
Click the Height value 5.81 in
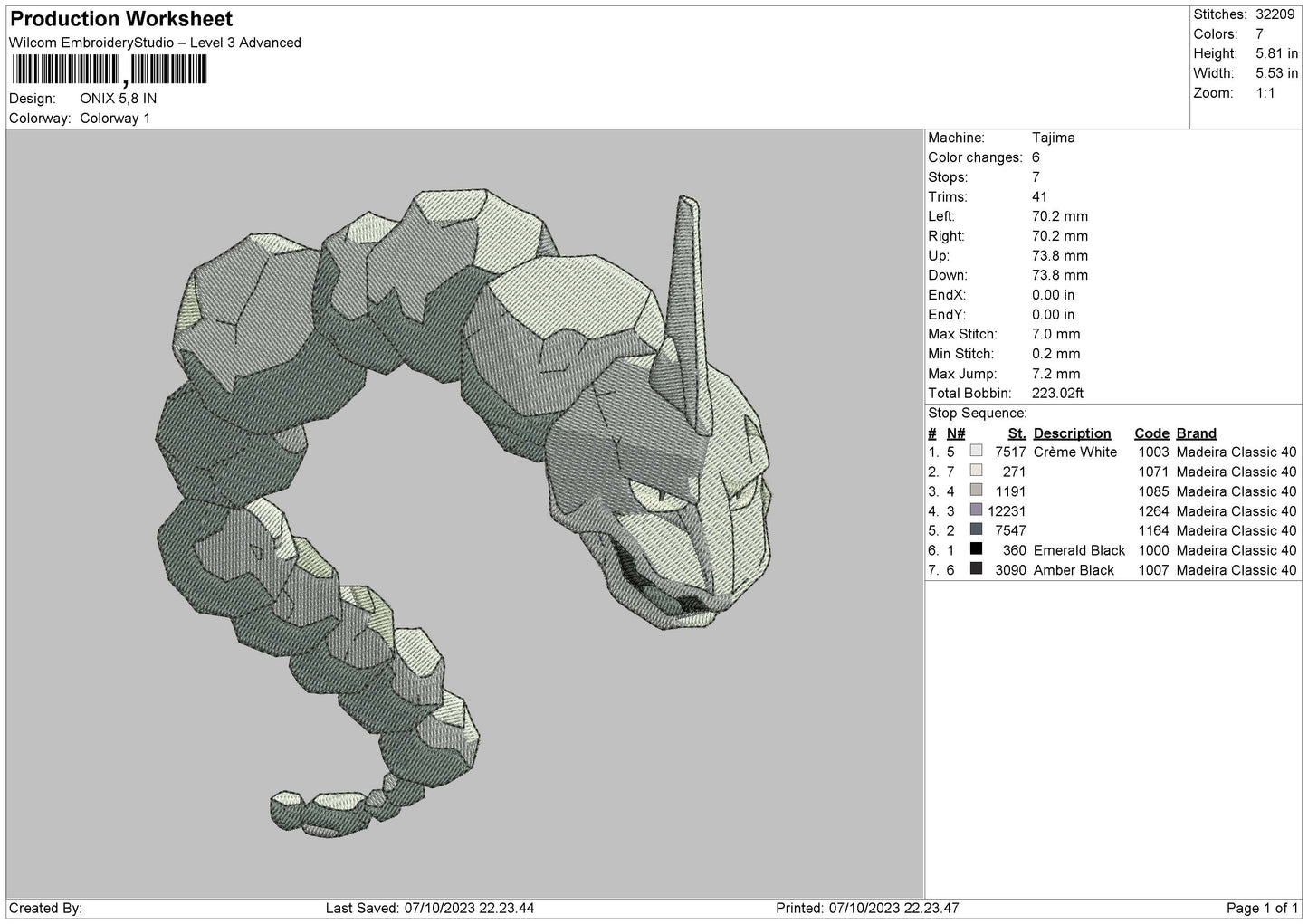click(1277, 54)
